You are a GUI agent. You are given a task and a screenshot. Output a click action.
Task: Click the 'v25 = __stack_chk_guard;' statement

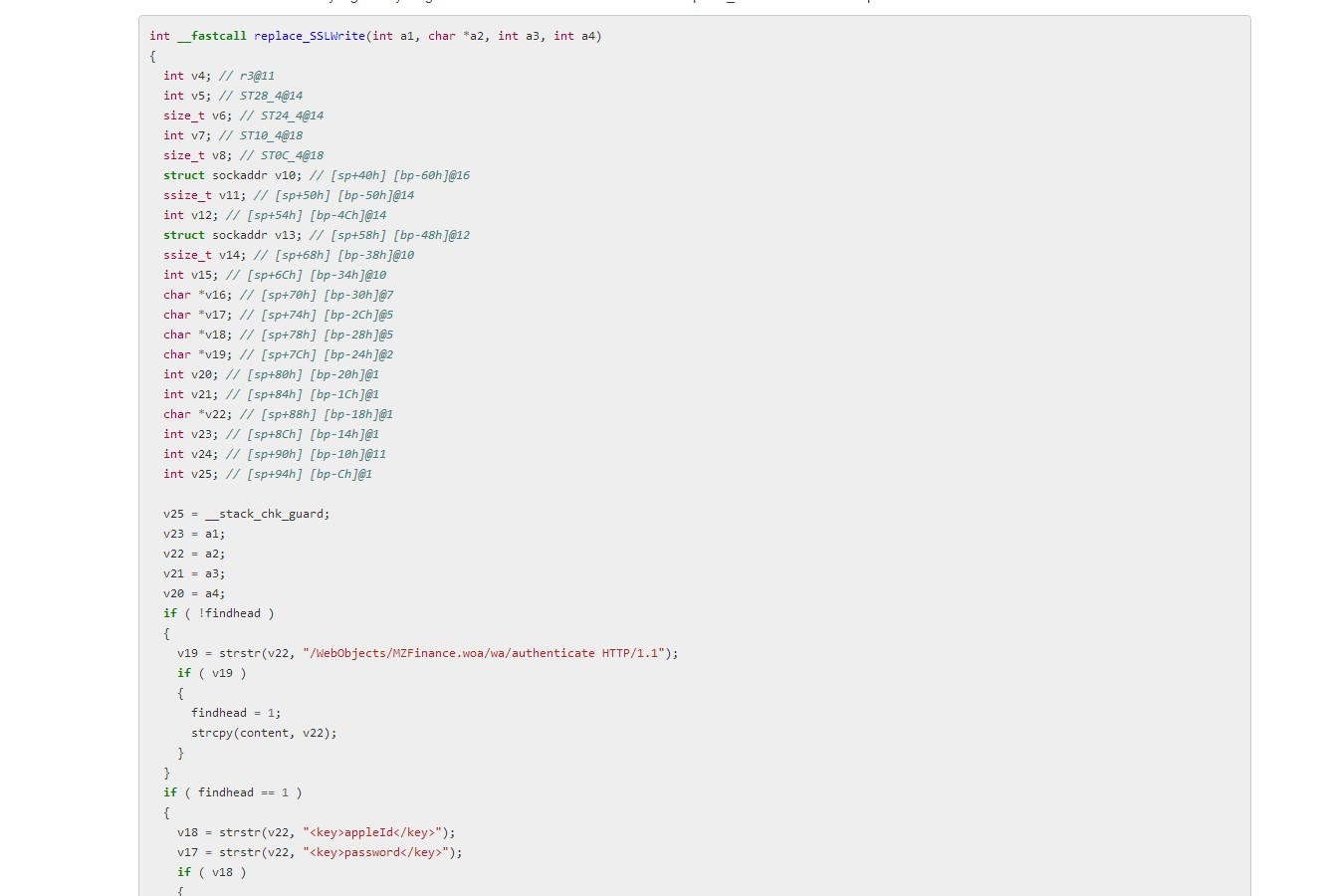click(x=247, y=514)
